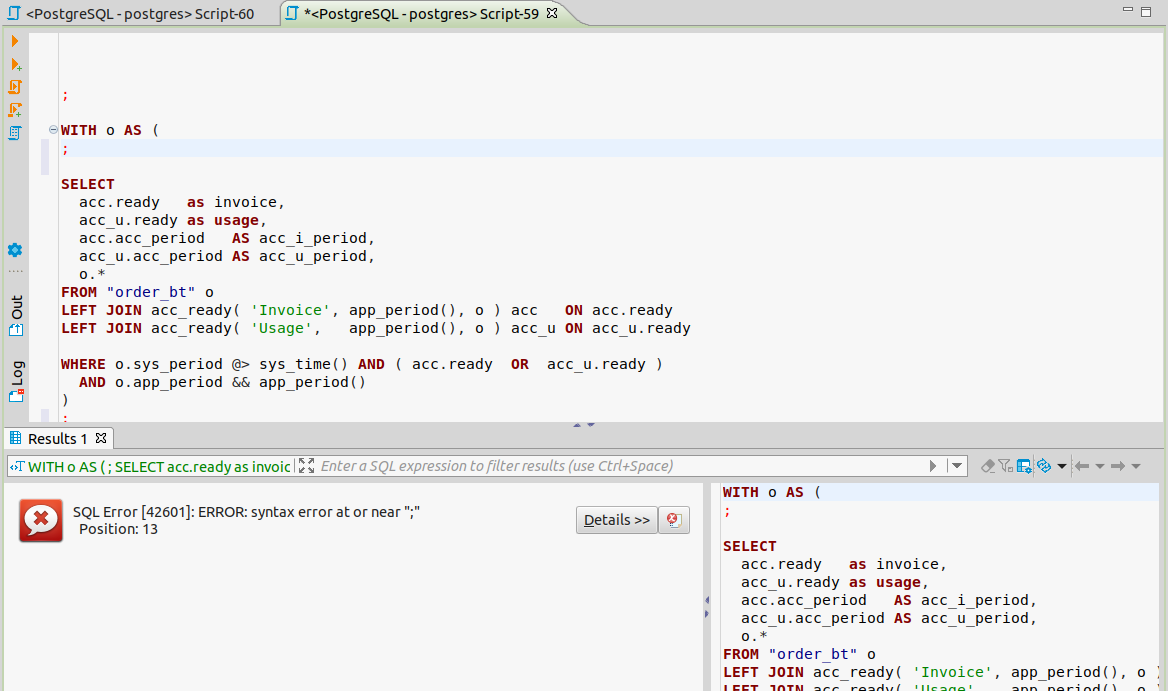1168x691 pixels.
Task: Collapse the WITH o AS code block
Action: click(51, 129)
